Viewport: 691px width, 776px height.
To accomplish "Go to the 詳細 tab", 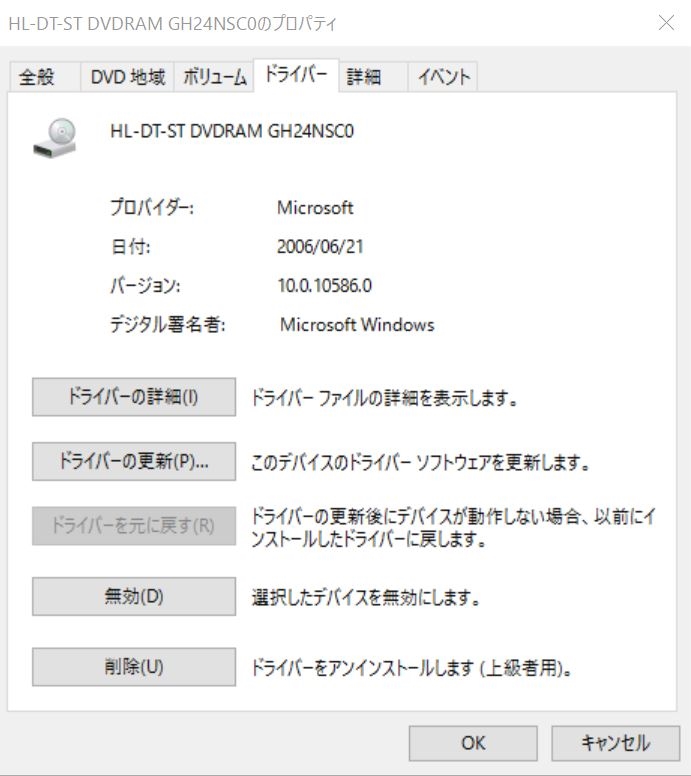I will tap(364, 77).
